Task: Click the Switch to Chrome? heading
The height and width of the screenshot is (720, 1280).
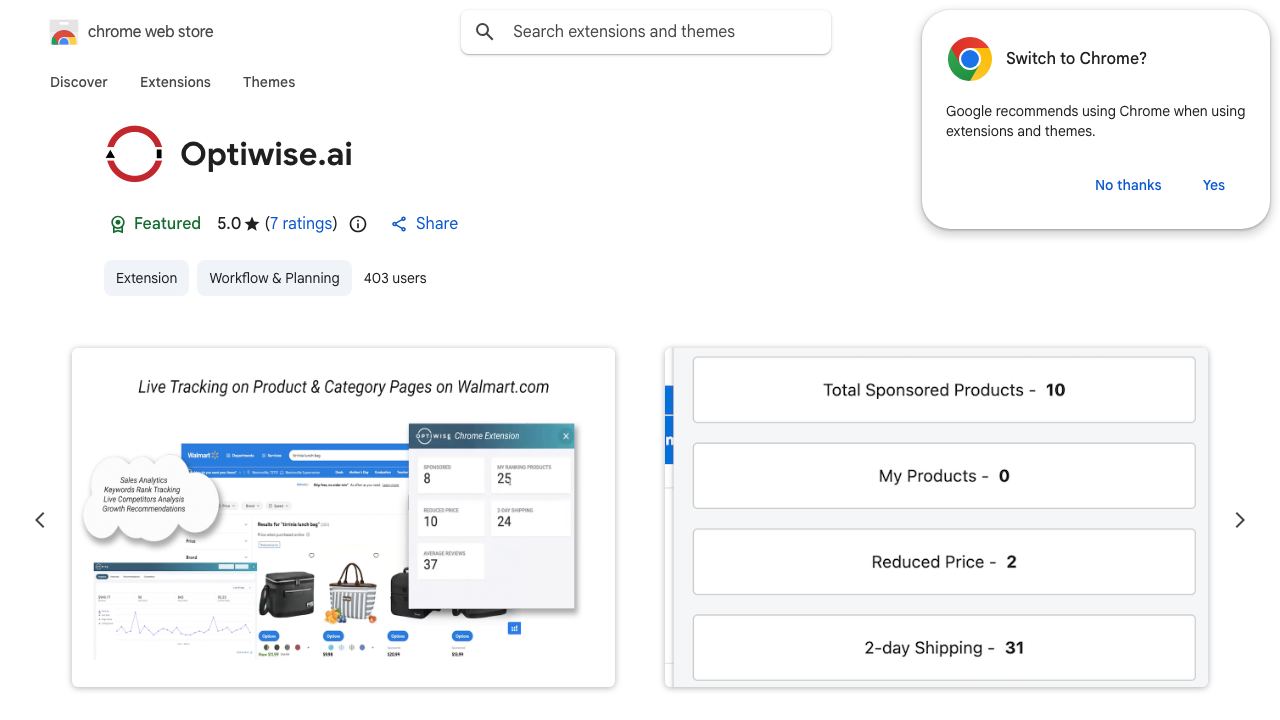Action: tap(1076, 58)
